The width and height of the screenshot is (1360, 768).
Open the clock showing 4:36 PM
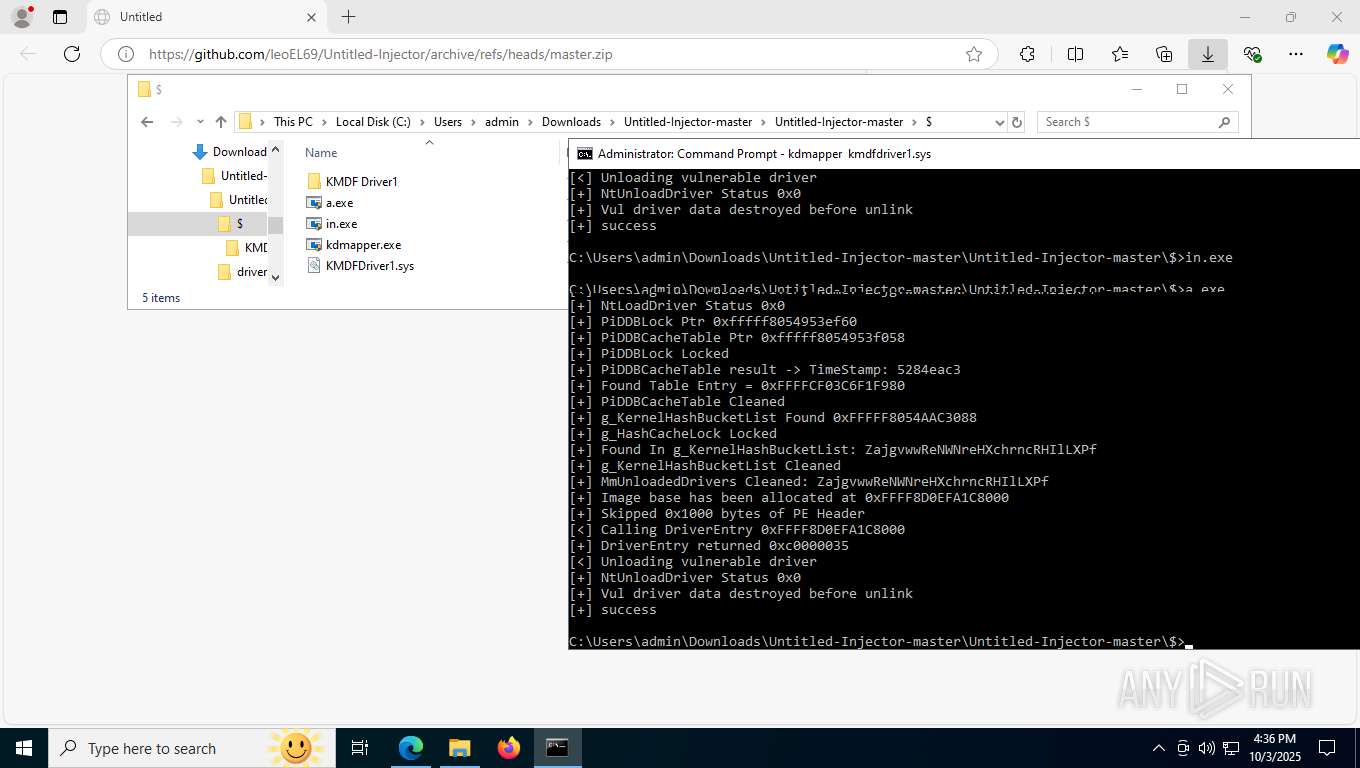(x=1274, y=748)
